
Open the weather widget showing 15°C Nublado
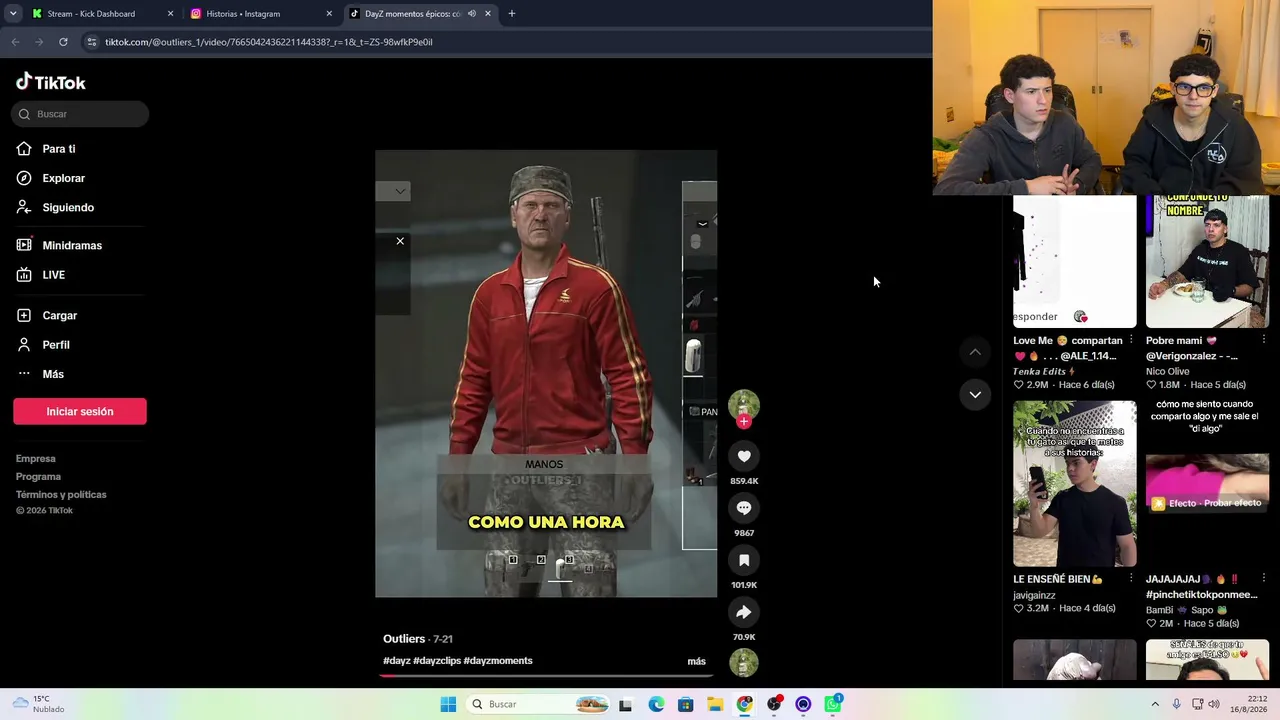coord(38,704)
